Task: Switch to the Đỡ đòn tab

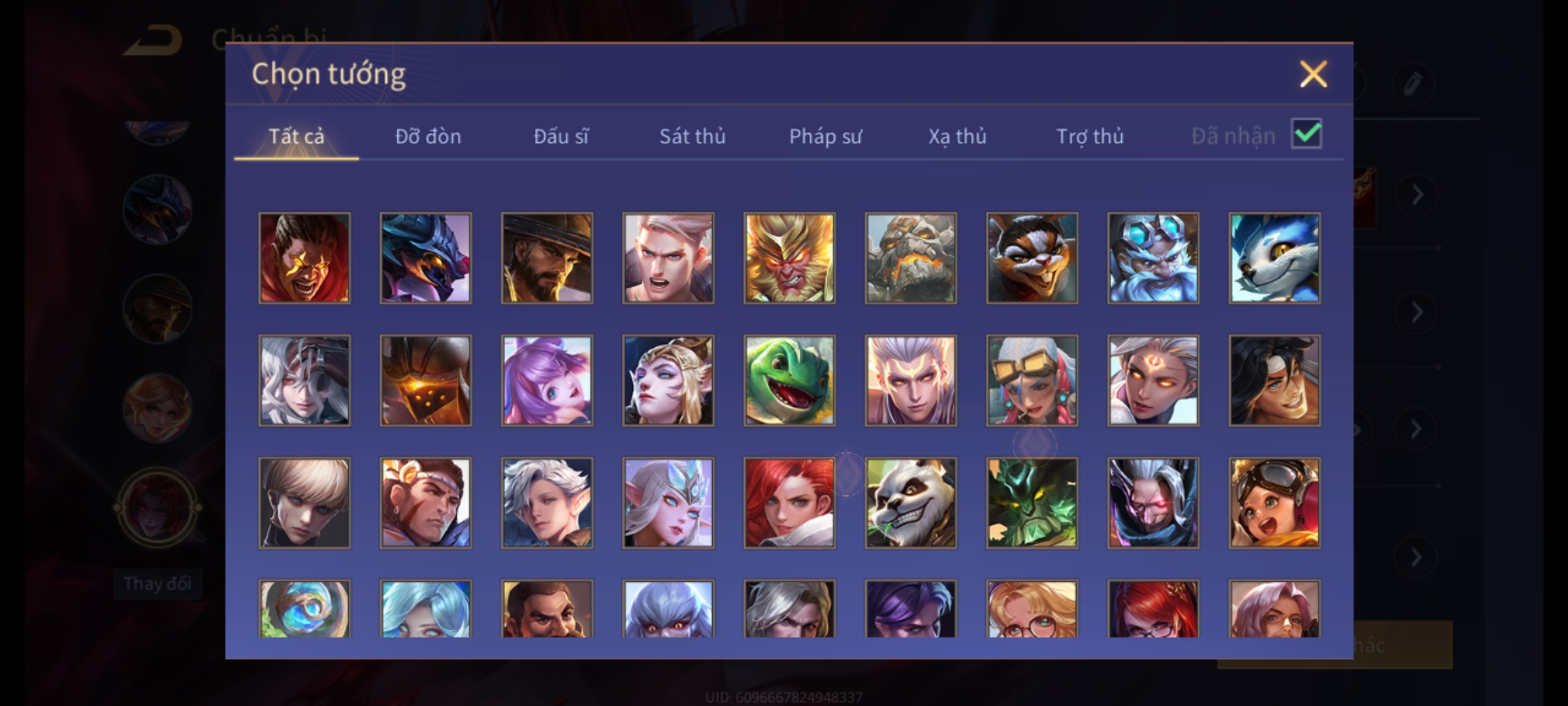Action: (428, 136)
